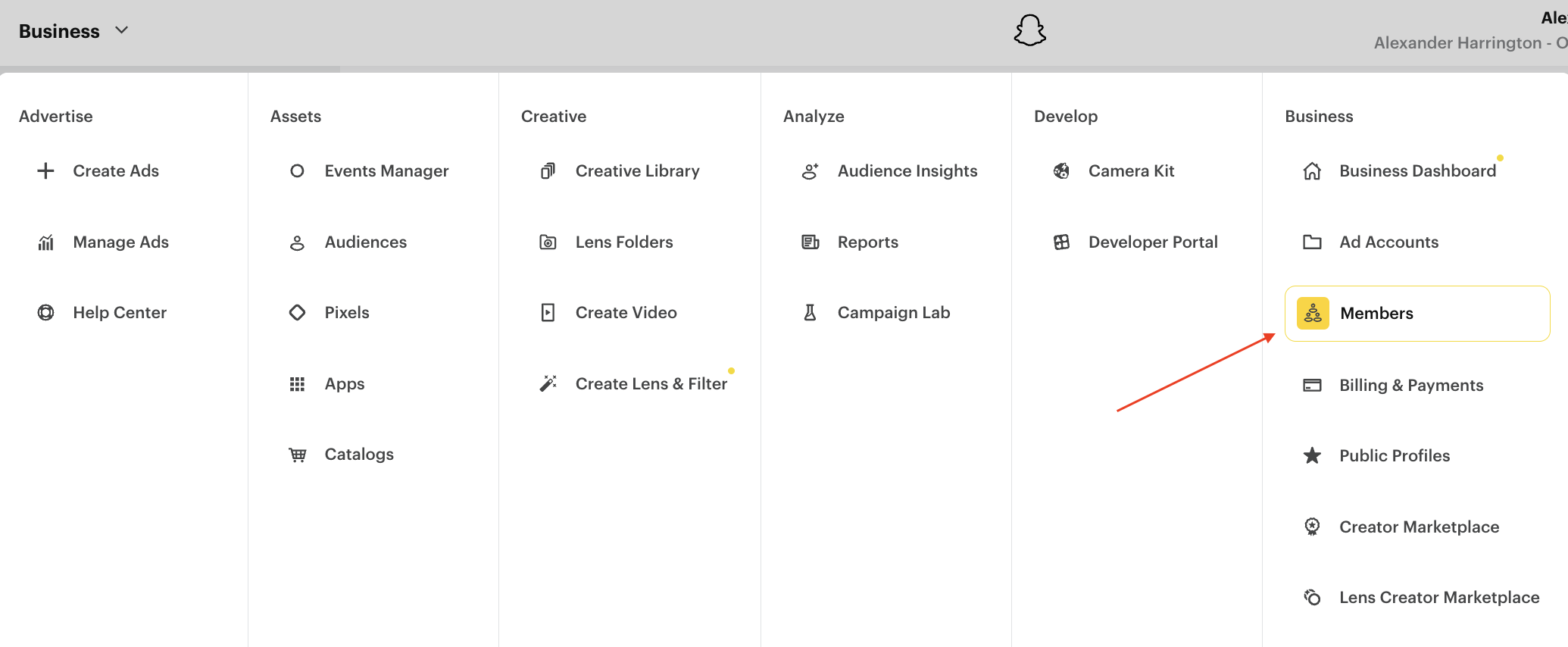This screenshot has width=1568, height=647.
Task: Click the Create Ads plus icon
Action: tap(45, 171)
